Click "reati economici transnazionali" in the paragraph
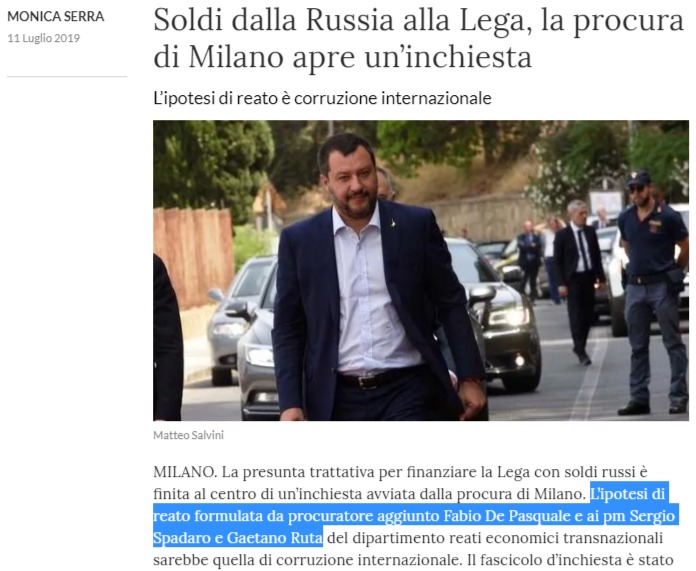 [x=536, y=538]
